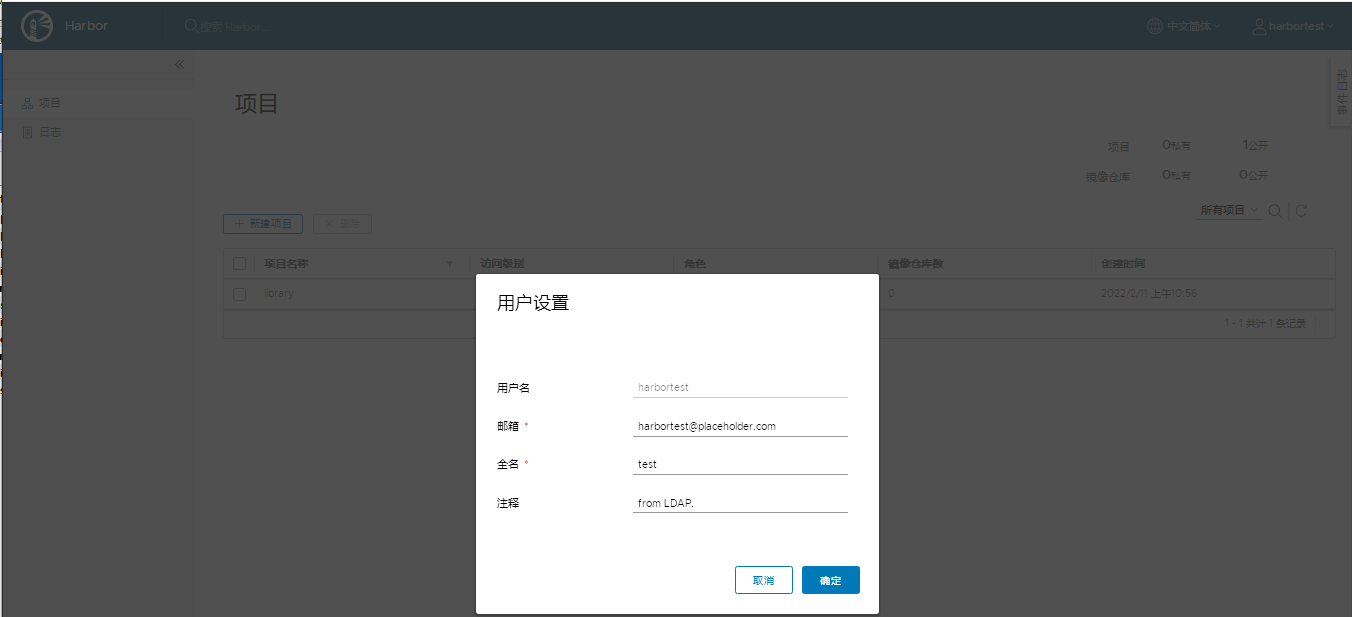1352x617 pixels.
Task: Sort by the 项目名称 column header
Action: coord(286,264)
